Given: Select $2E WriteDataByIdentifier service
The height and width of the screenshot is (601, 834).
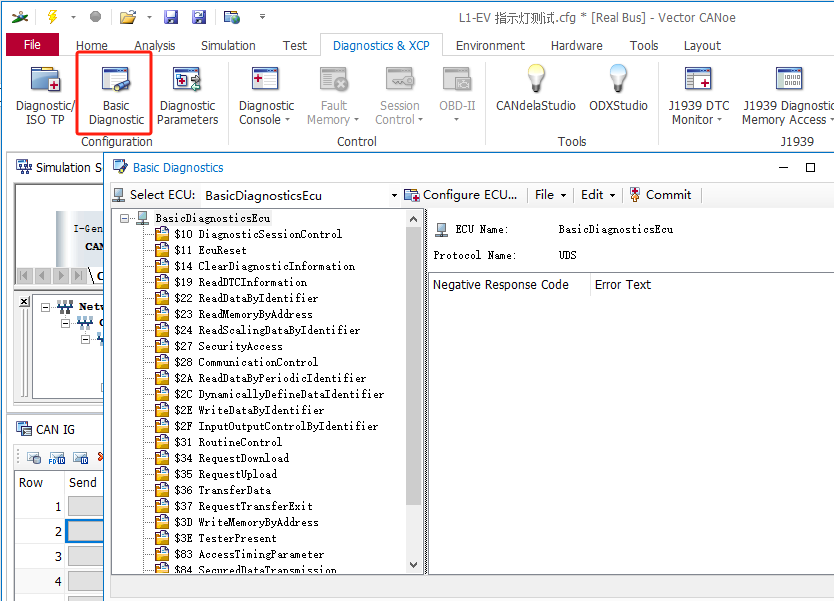Looking at the screenshot, I should point(249,410).
